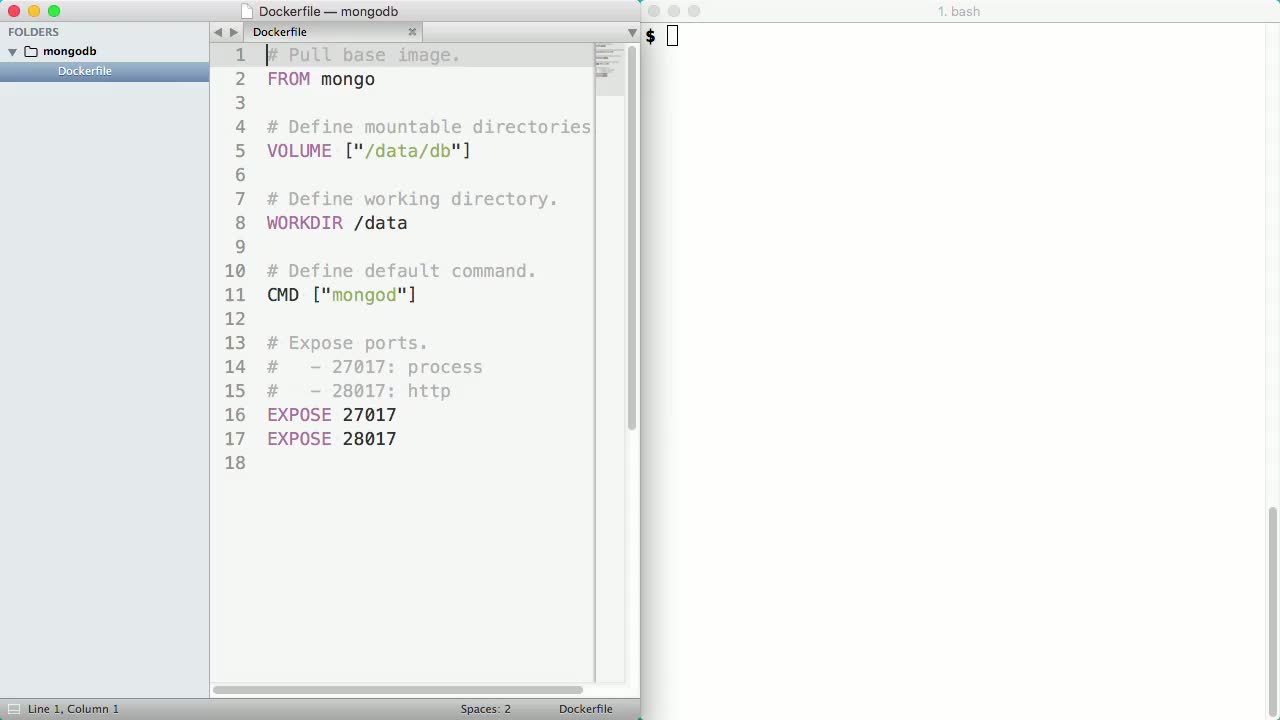Image resolution: width=1280 pixels, height=720 pixels.
Task: Click the document icon in Sublime title bar
Action: (x=247, y=12)
